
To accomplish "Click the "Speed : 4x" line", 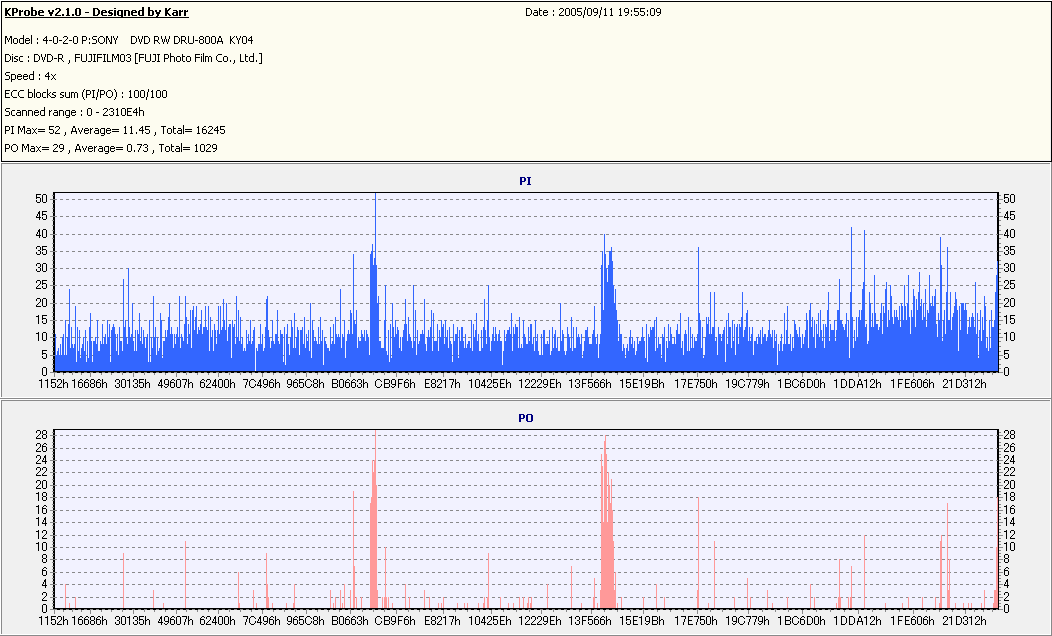I will (30, 76).
